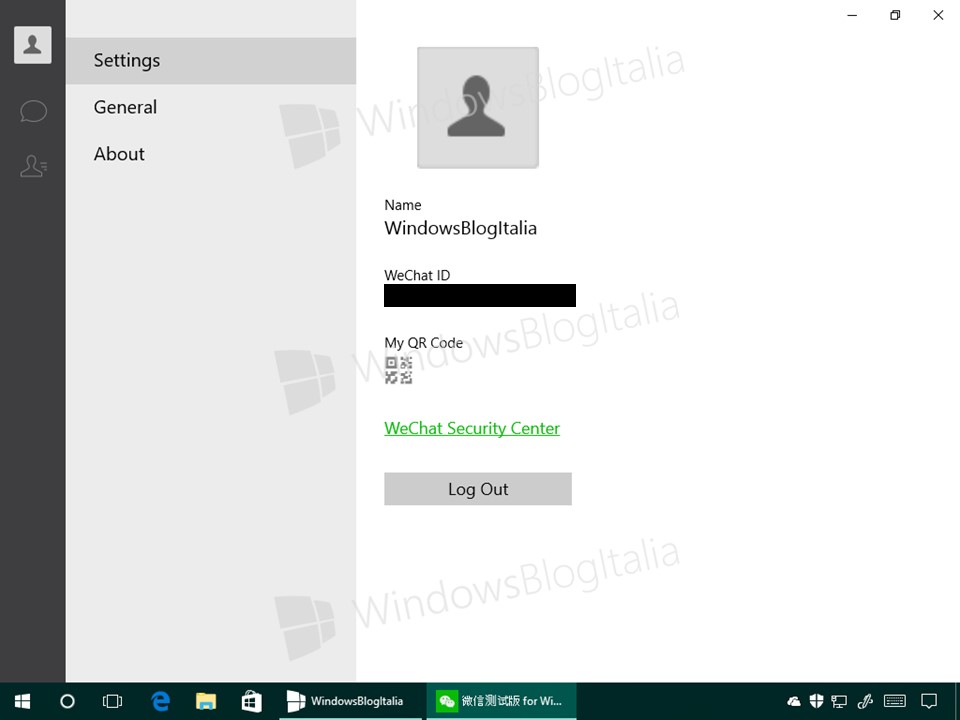Open the Windows Start menu
The image size is (960, 720).
(x=23, y=701)
